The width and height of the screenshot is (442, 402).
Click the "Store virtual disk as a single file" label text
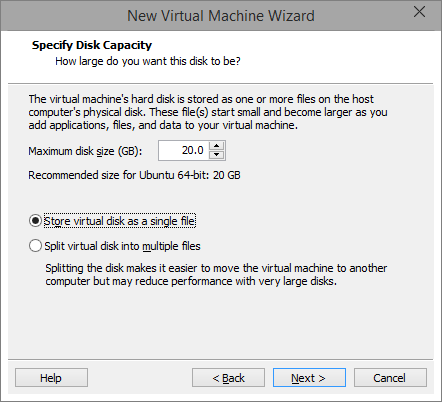click(120, 221)
